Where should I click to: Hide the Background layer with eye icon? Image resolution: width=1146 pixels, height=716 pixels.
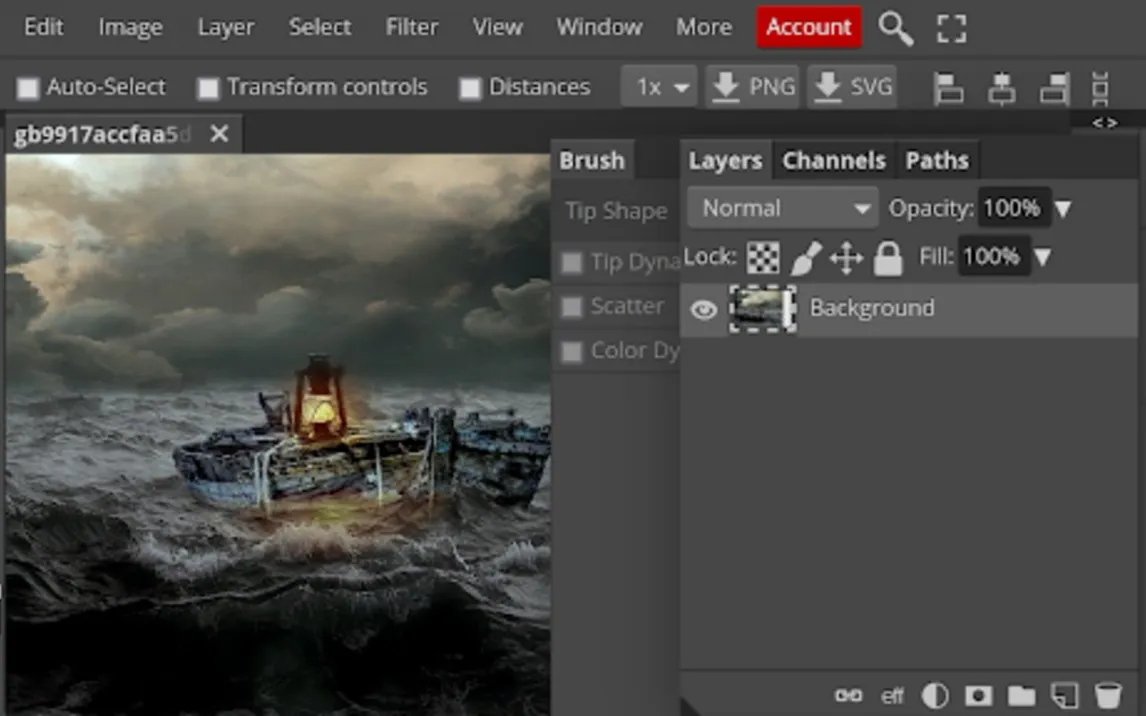(704, 309)
